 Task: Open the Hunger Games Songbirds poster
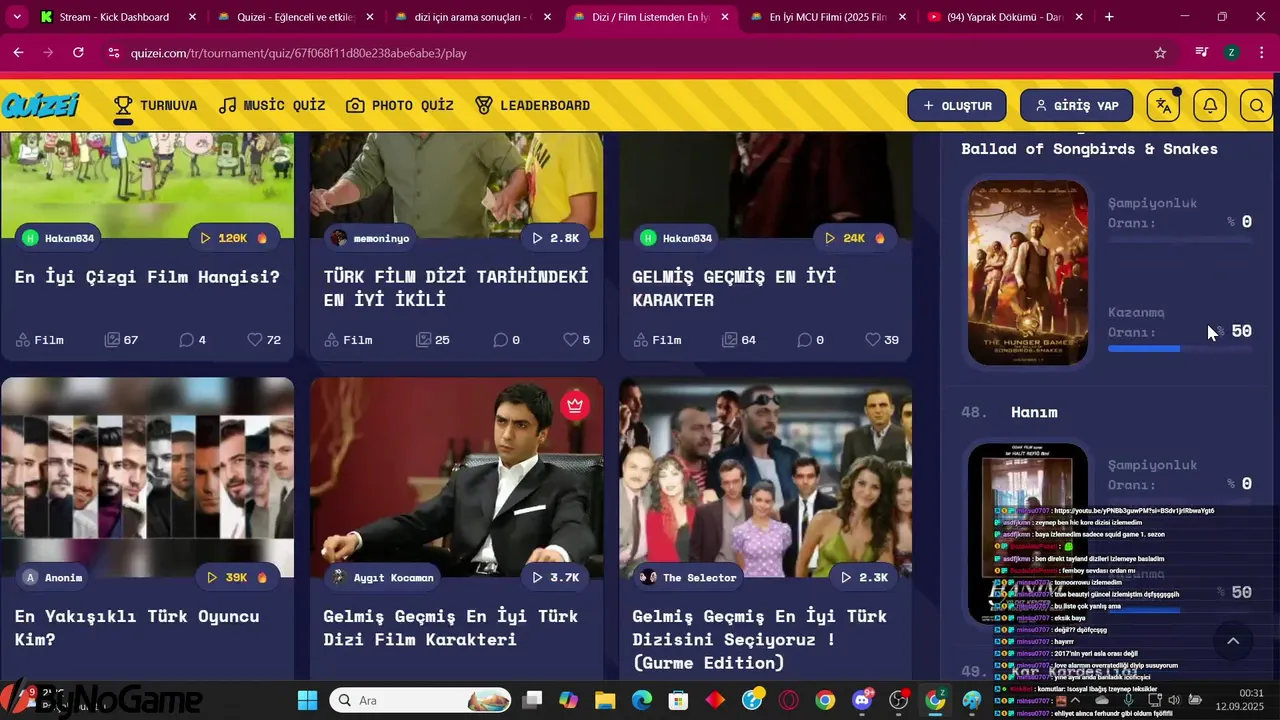(1027, 272)
